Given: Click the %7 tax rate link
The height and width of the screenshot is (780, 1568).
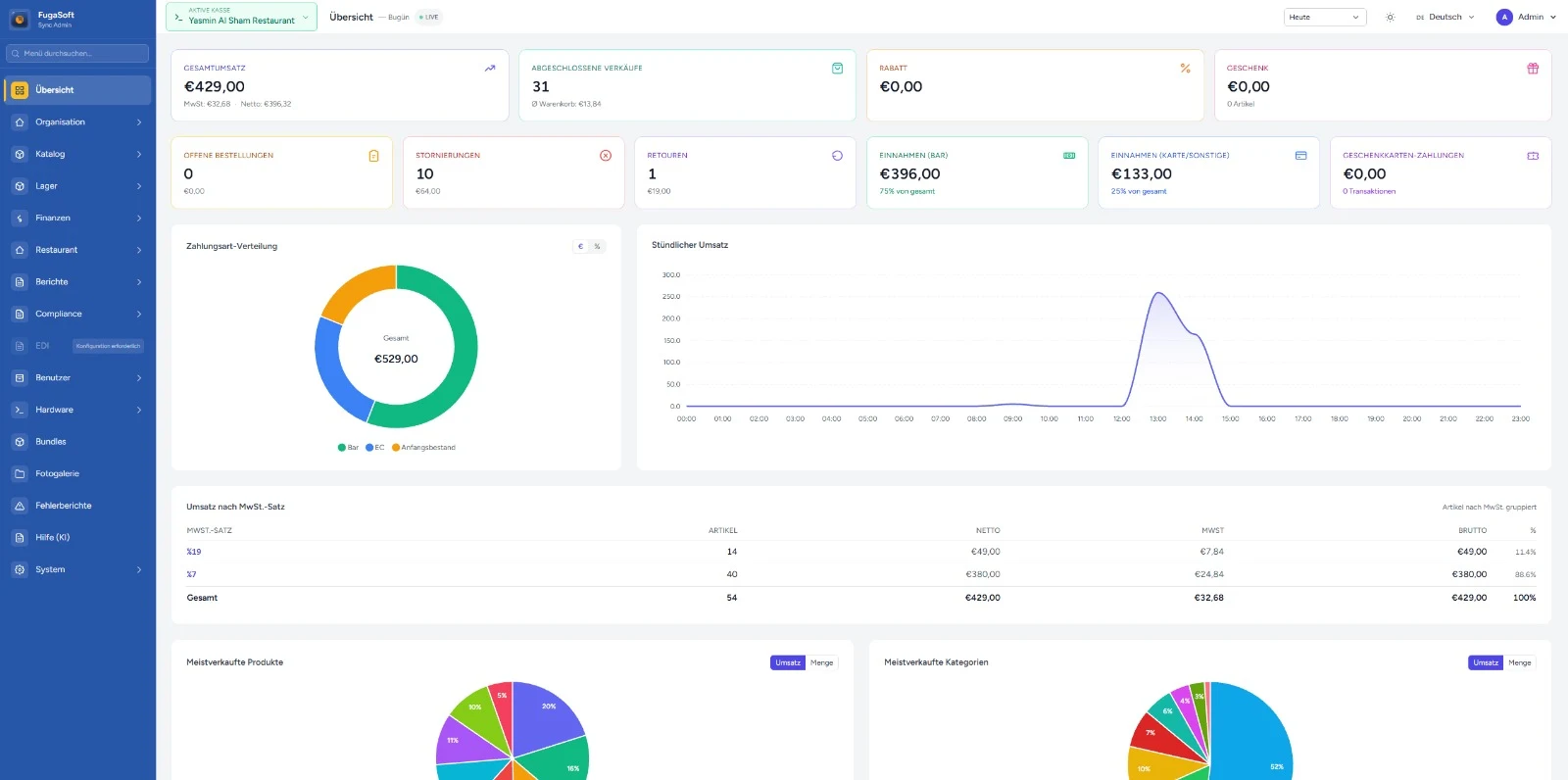Looking at the screenshot, I should point(191,574).
